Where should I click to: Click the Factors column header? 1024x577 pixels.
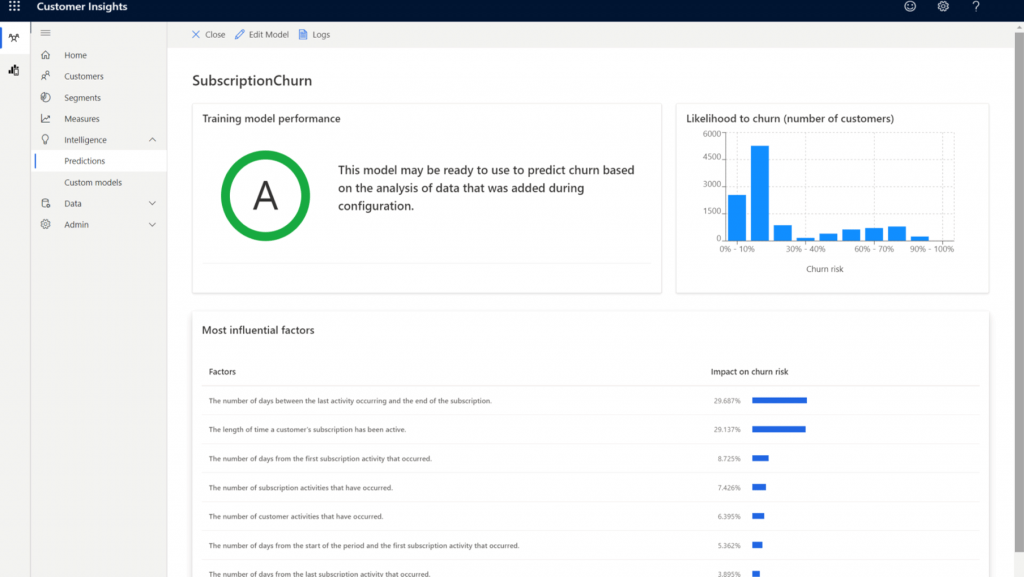222,371
